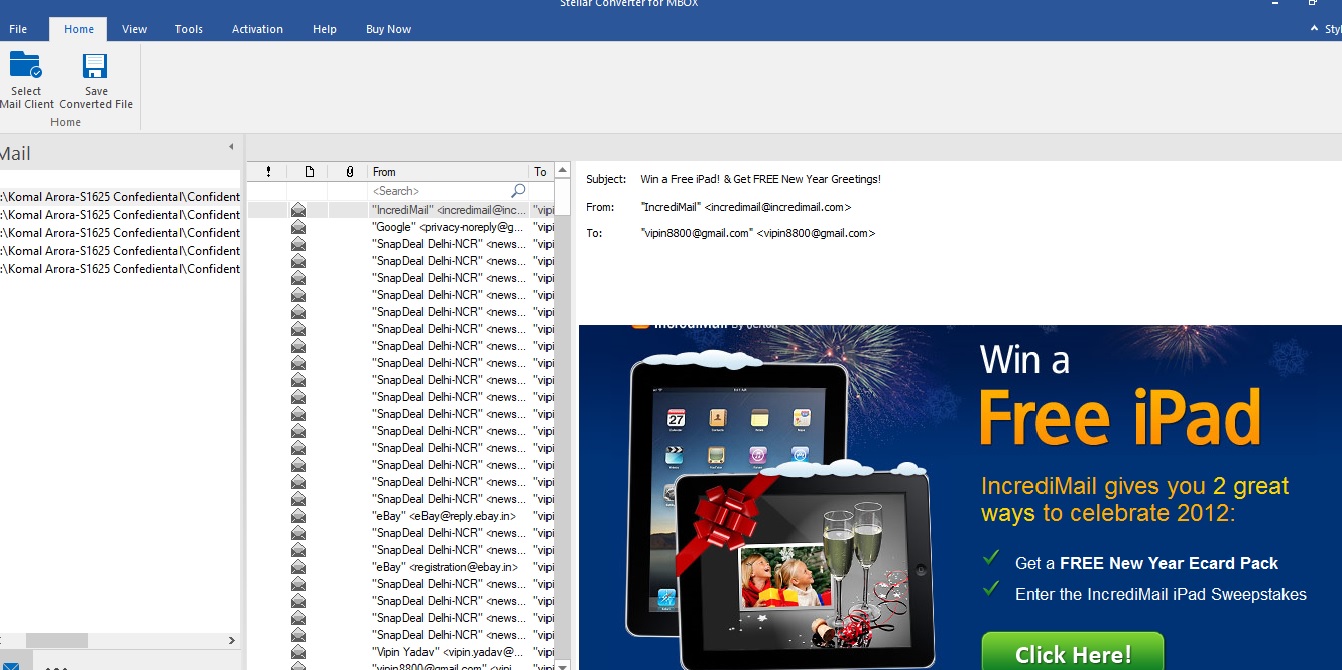Click the importance (!) column header
The image size is (1342, 670).
click(x=268, y=172)
